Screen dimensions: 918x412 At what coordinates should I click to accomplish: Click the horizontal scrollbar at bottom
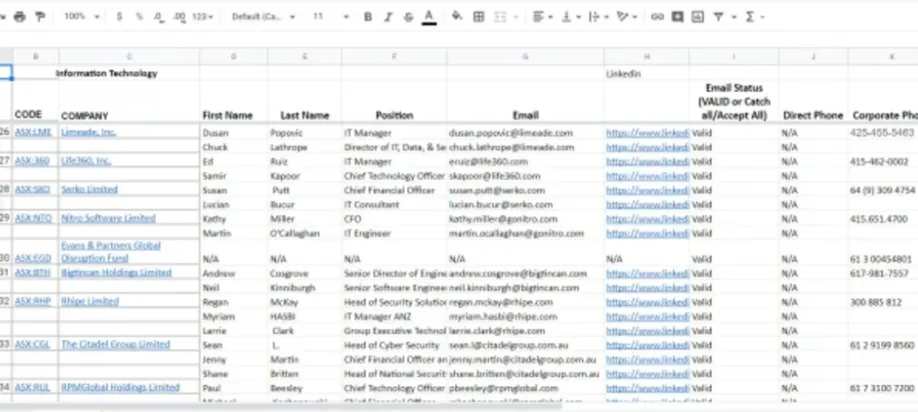click(281, 405)
